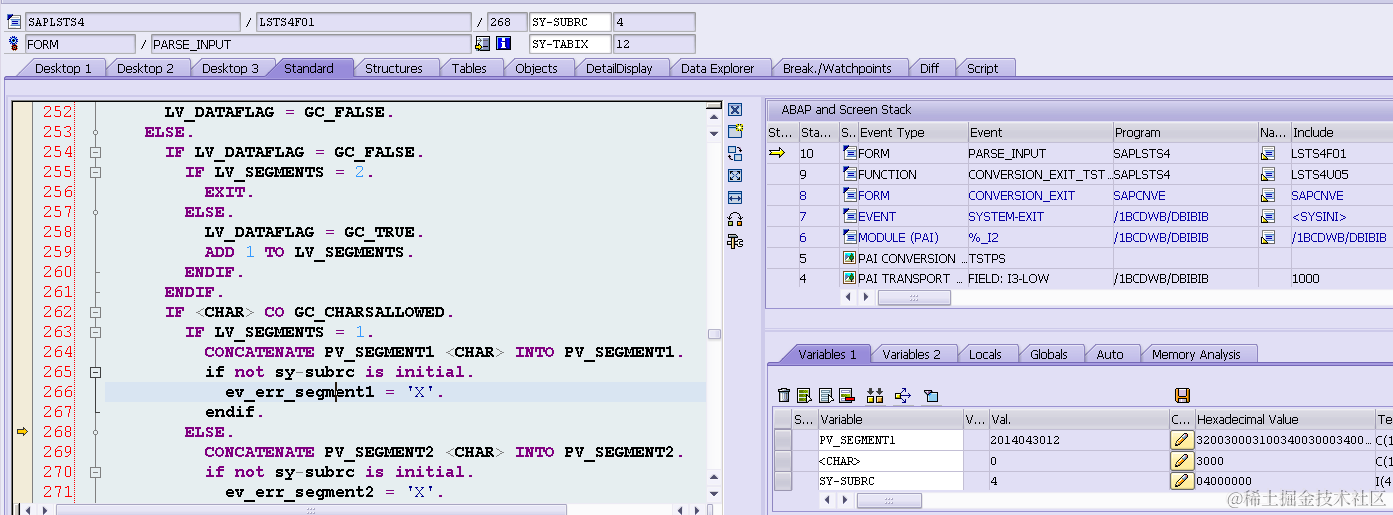Click the third list icon in Variables toolbar
Screen dimensions: 1393x515
(x=826, y=395)
